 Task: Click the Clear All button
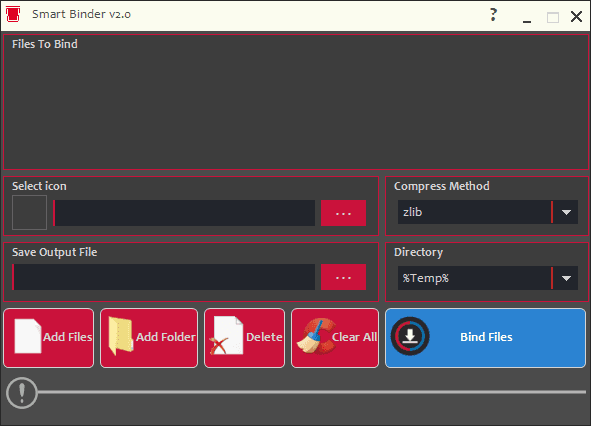tap(335, 338)
